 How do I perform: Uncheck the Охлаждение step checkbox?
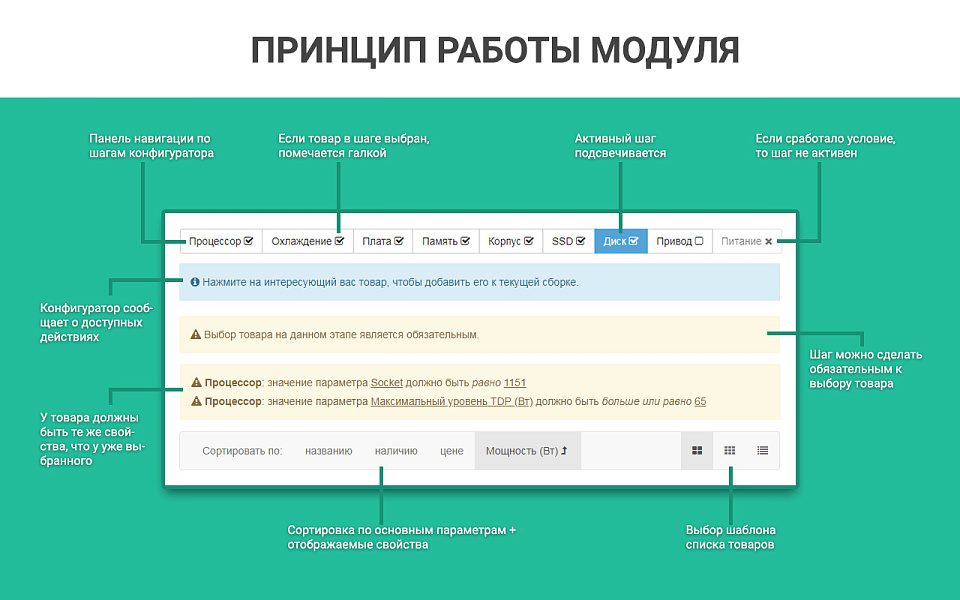click(x=339, y=241)
